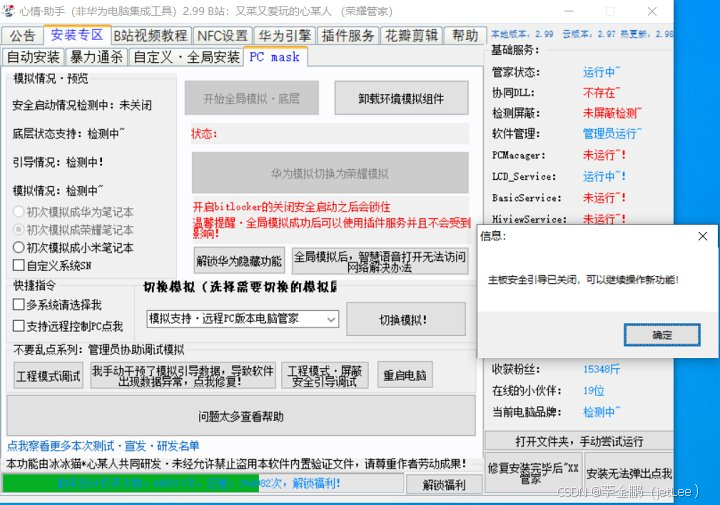Confirm the 信息 dialog with 确定
This screenshot has width=720, height=505.
click(x=662, y=335)
